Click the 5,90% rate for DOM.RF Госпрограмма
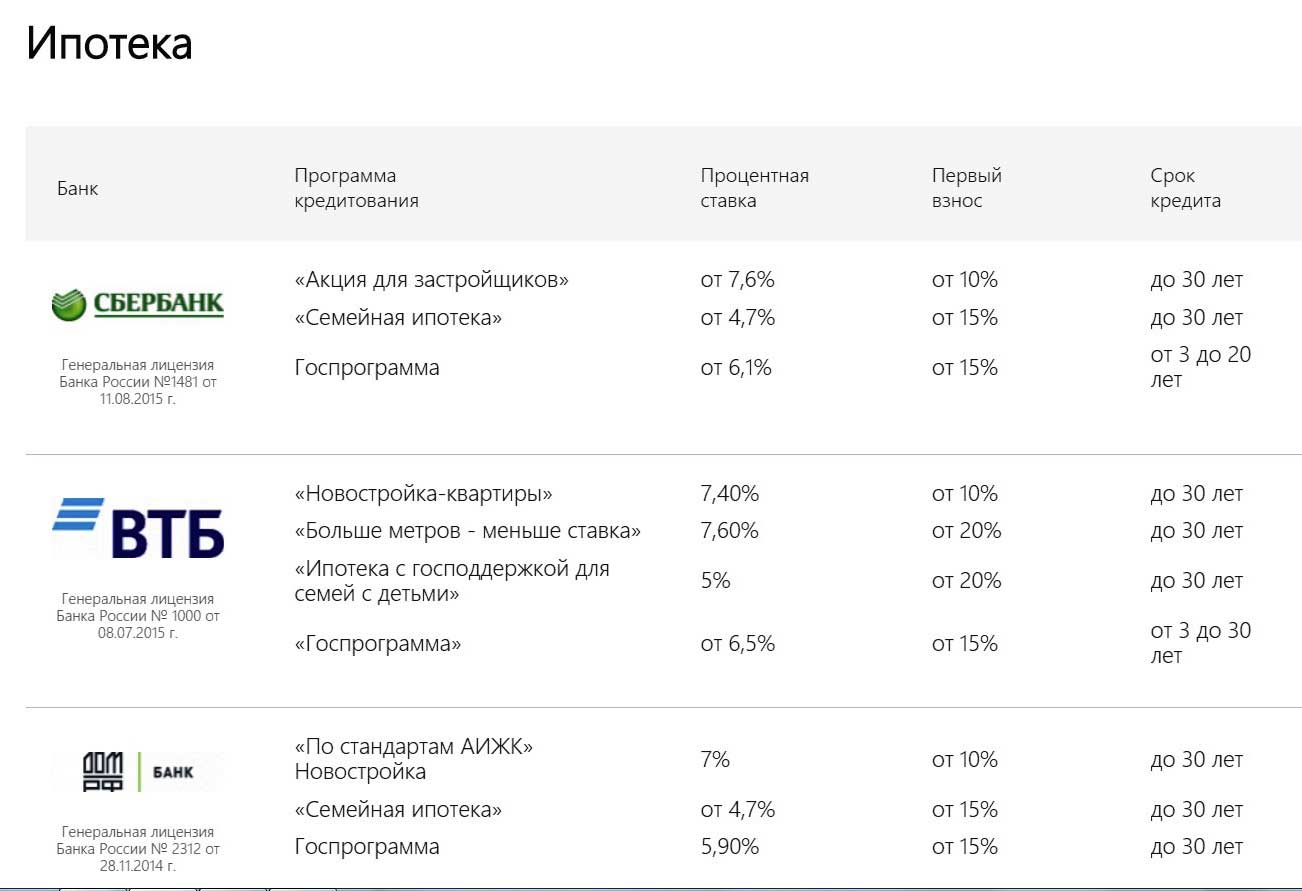The image size is (1302, 891). point(729,847)
